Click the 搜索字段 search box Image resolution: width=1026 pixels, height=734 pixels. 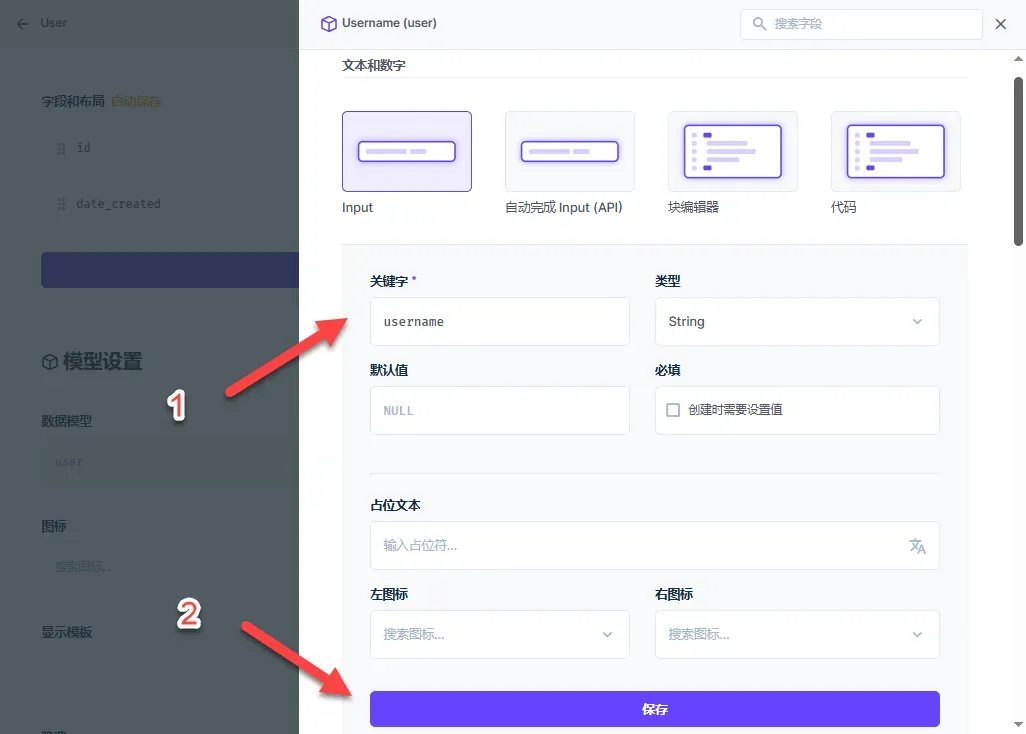(861, 24)
